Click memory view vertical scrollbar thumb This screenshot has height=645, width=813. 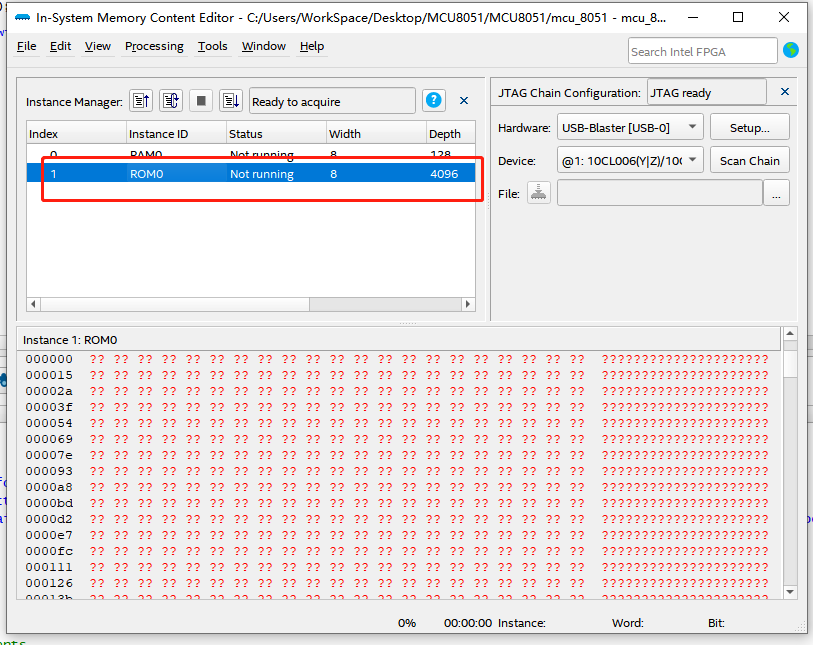(x=790, y=363)
